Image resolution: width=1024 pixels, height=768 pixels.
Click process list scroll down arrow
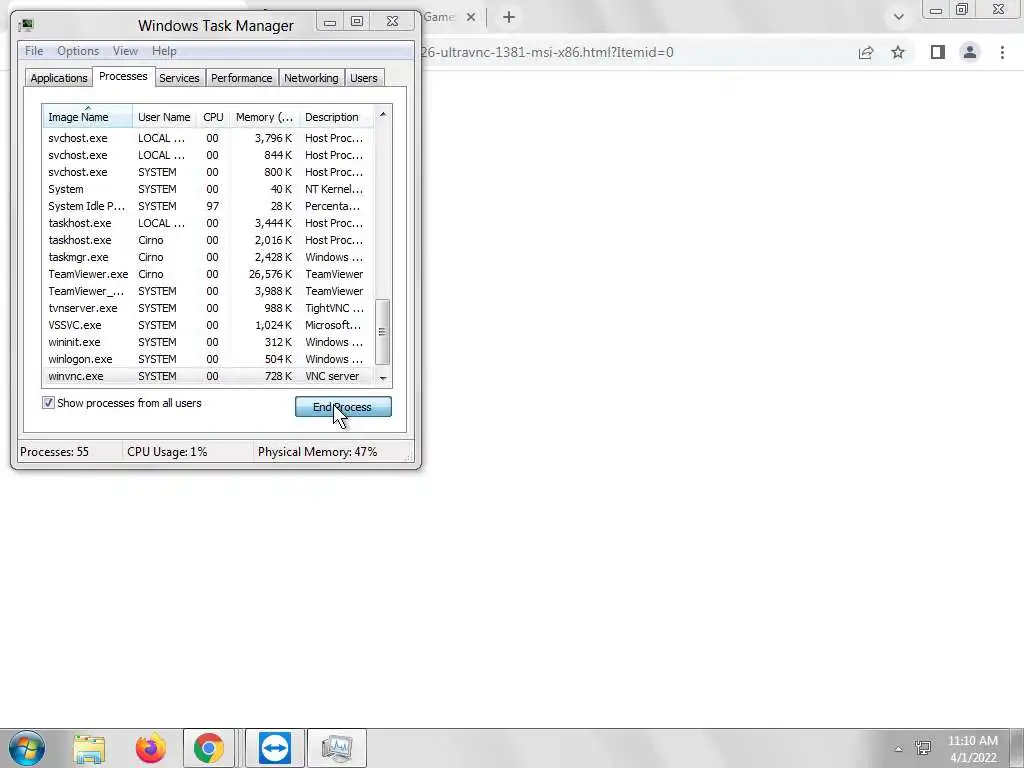click(x=383, y=377)
